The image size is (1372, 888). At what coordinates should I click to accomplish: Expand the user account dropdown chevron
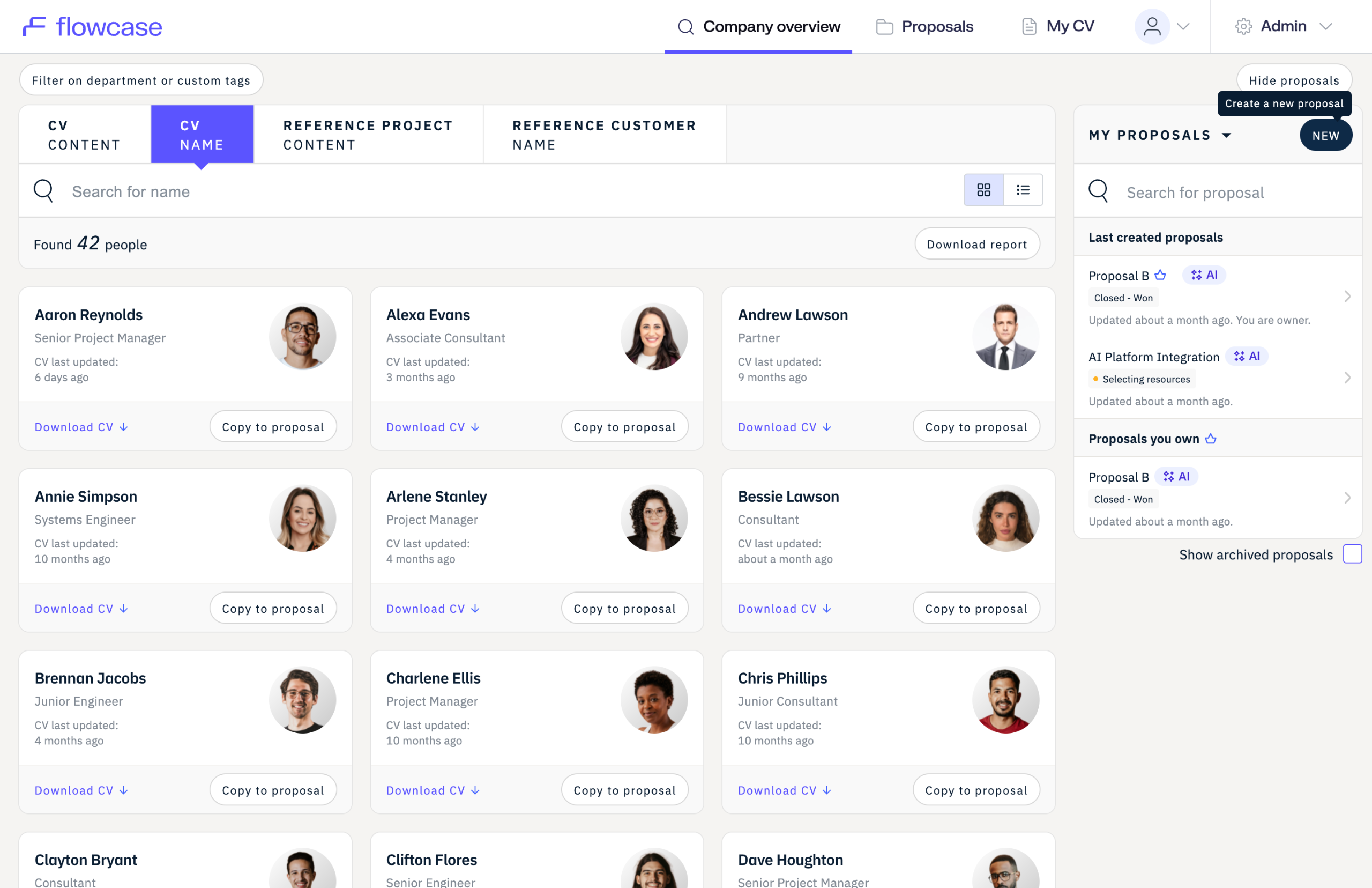pyautogui.click(x=1183, y=26)
